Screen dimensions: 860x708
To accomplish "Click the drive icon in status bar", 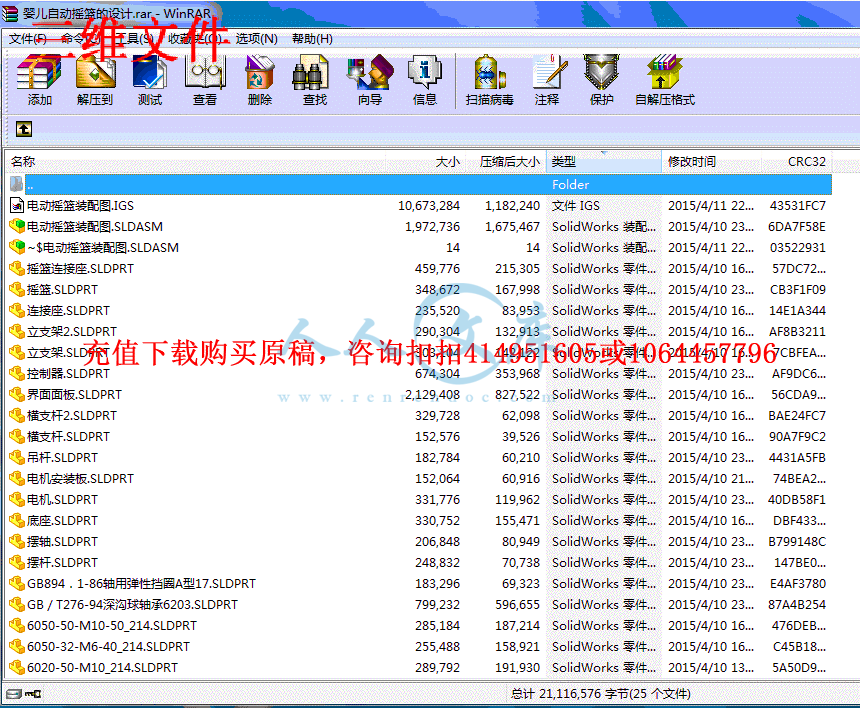I will tap(14, 694).
